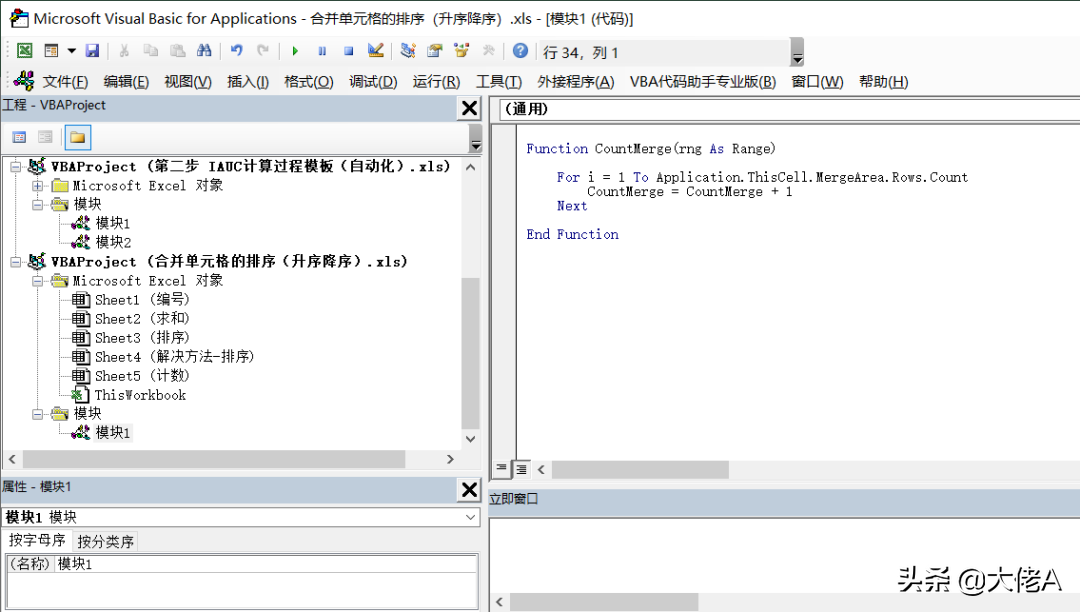Click the View Code icon in project panel
Image resolution: width=1080 pixels, height=612 pixels.
tap(19, 137)
